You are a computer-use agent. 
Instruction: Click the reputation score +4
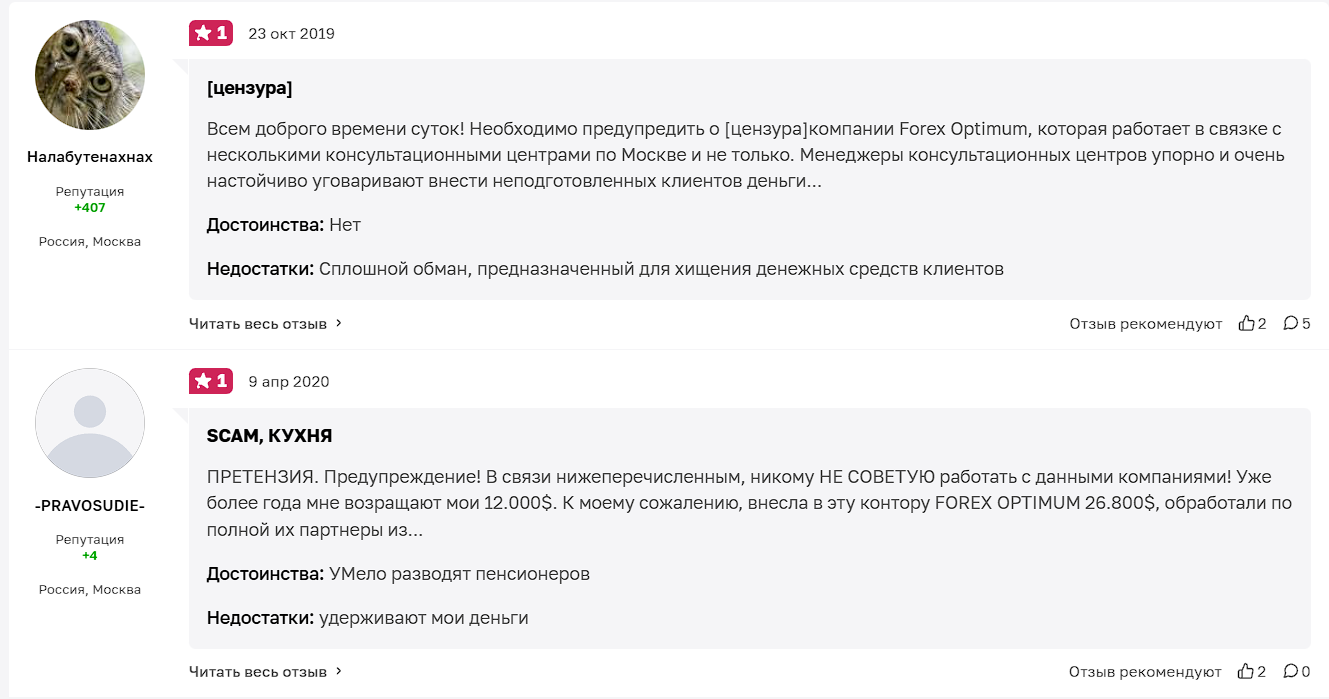point(90,556)
